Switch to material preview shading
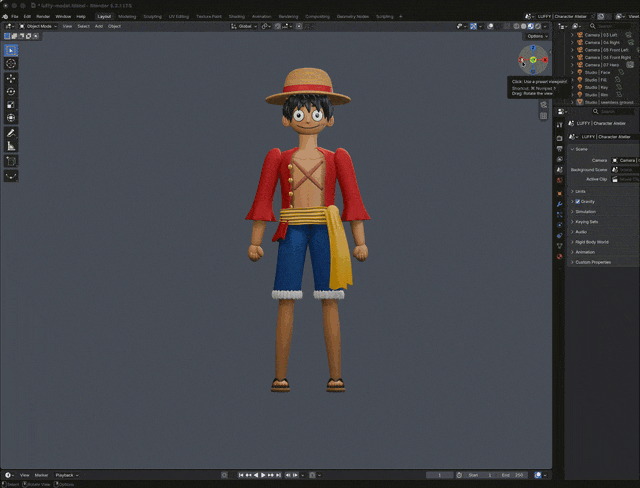 [531, 26]
